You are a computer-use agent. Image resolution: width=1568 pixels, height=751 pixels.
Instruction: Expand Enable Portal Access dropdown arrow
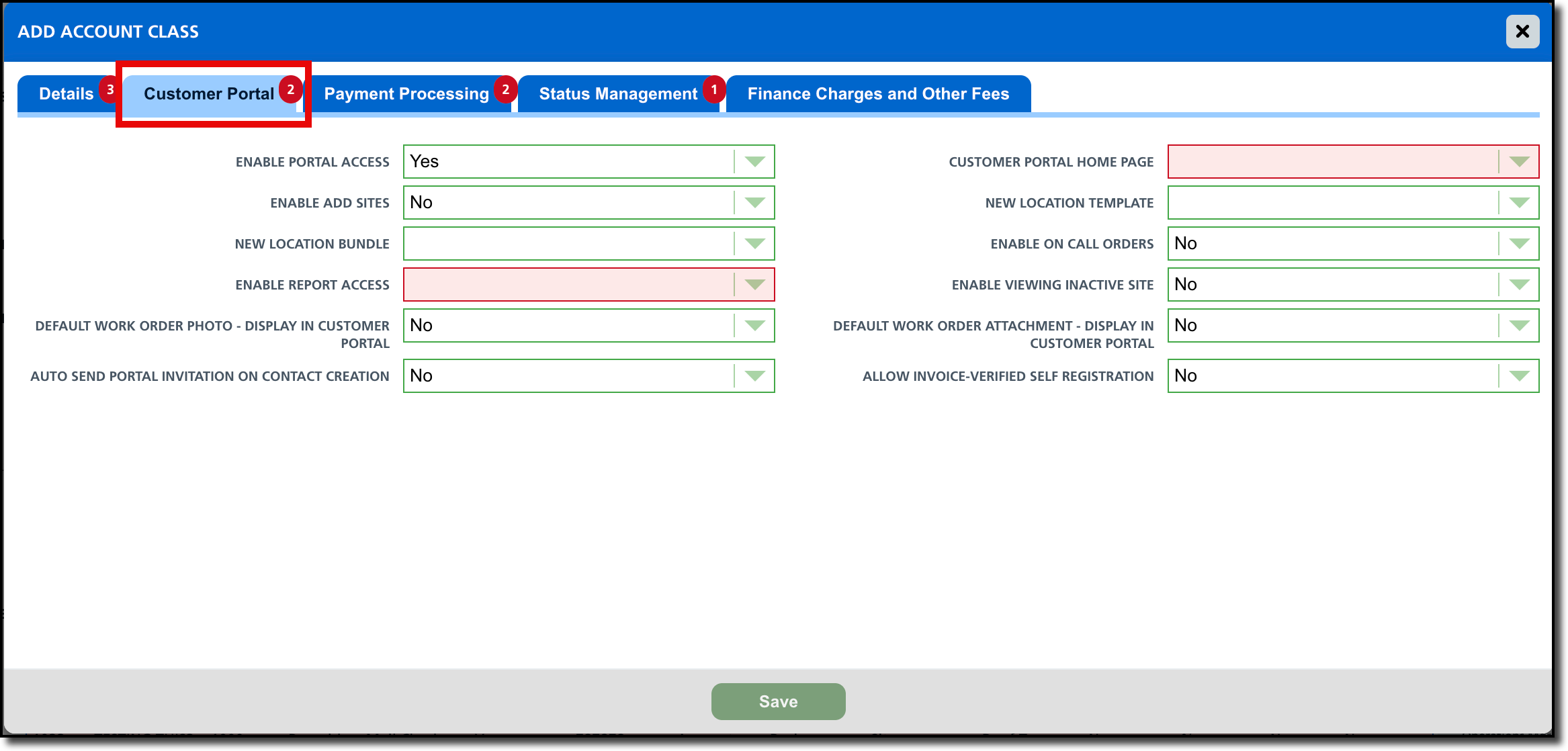point(754,162)
